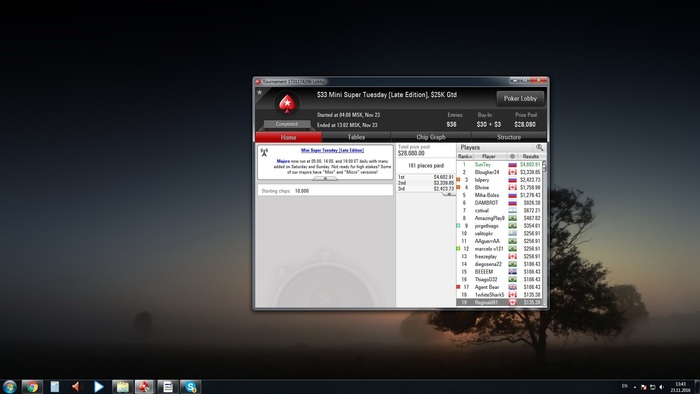
Task: Click the 3rd place prize row
Action: 426,189
